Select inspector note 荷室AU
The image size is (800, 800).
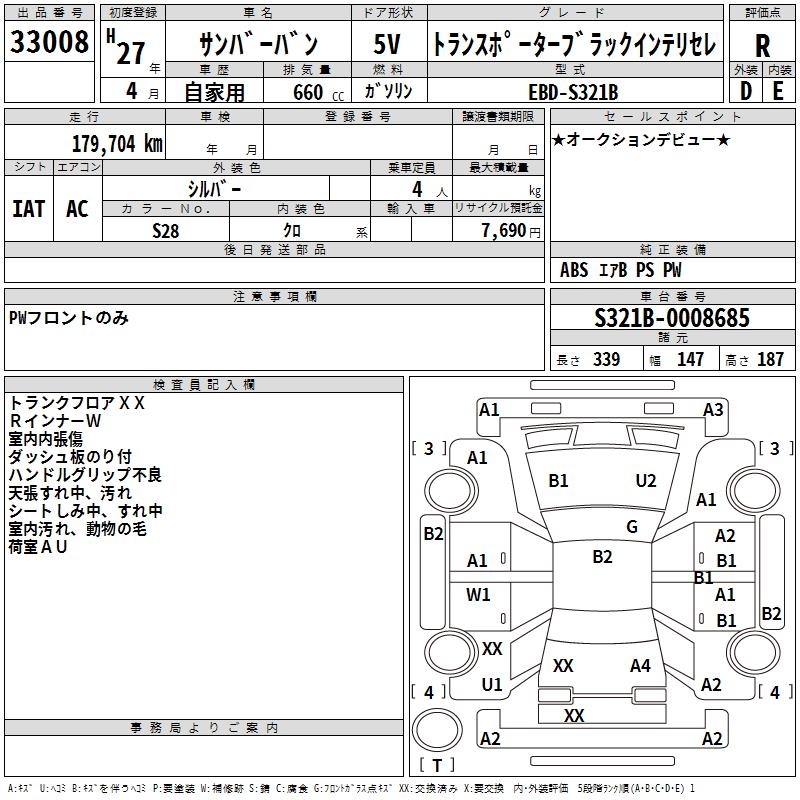tap(38, 547)
